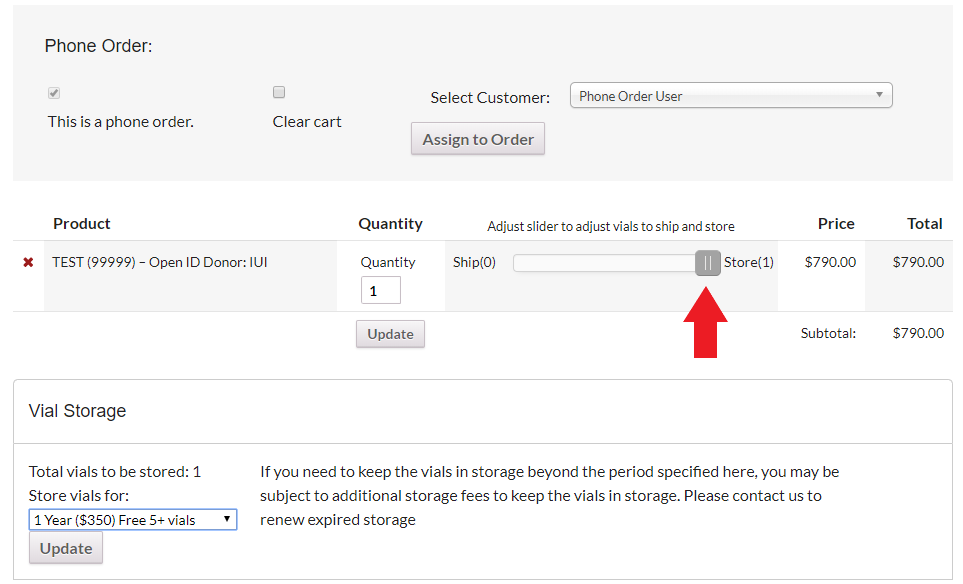Image resolution: width=963 pixels, height=584 pixels.
Task: Focus the Quantity input field
Action: click(380, 291)
